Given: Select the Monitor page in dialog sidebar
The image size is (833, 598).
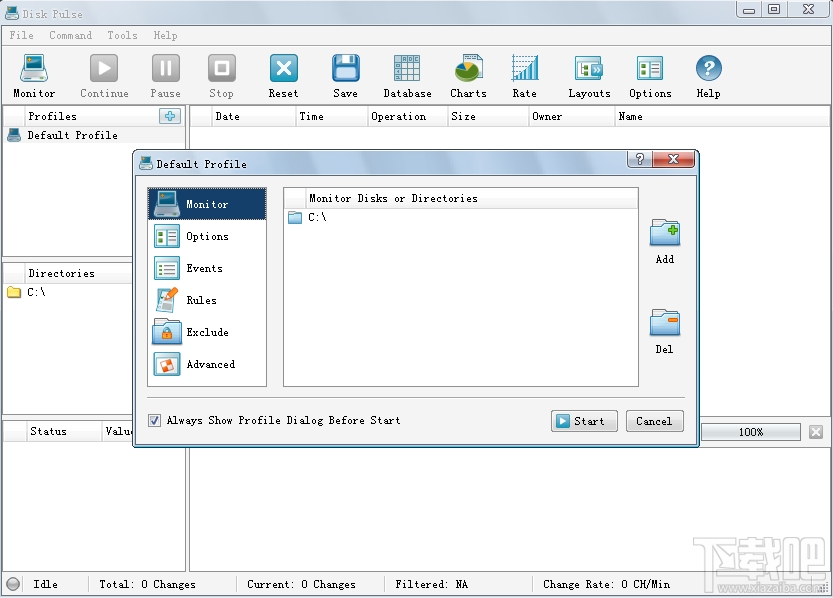Looking at the screenshot, I should tap(207, 204).
